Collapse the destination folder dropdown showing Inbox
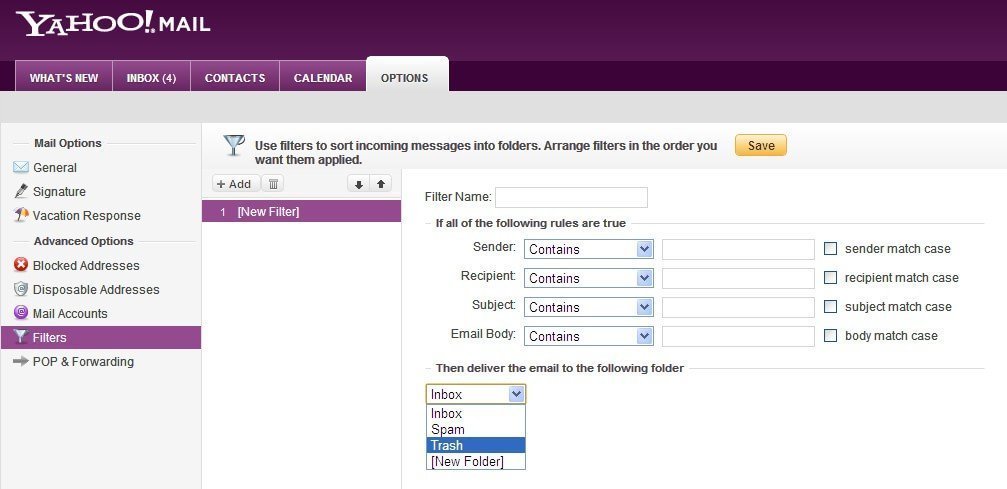Screen dimensions: 1007x489 pos(476,394)
